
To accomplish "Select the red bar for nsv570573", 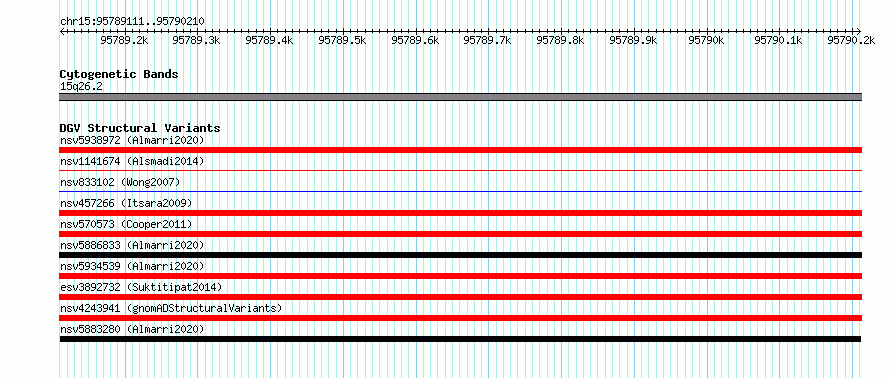I will (x=461, y=234).
